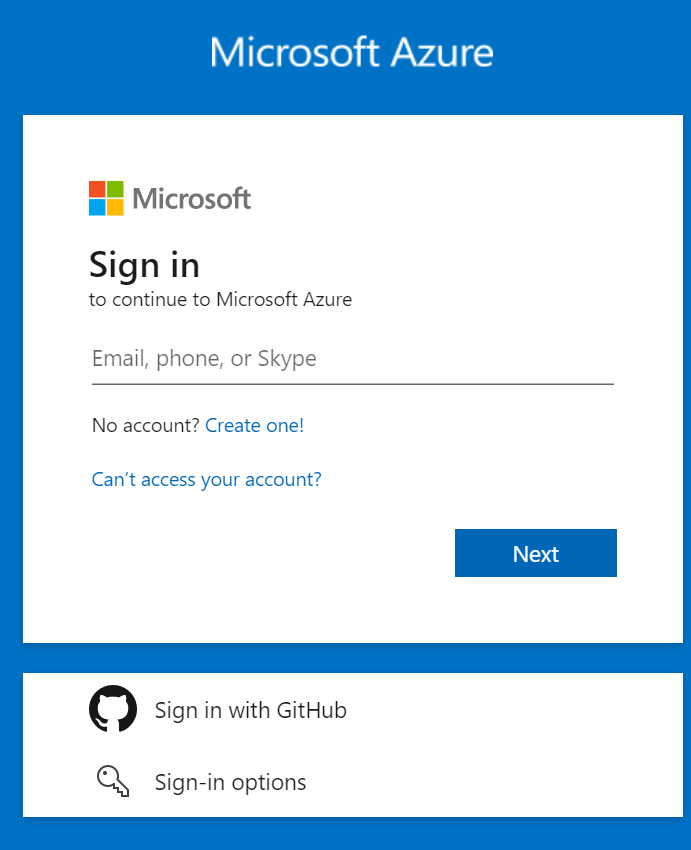Click the word Azure in top header
This screenshot has width=691, height=850.
coord(442,53)
